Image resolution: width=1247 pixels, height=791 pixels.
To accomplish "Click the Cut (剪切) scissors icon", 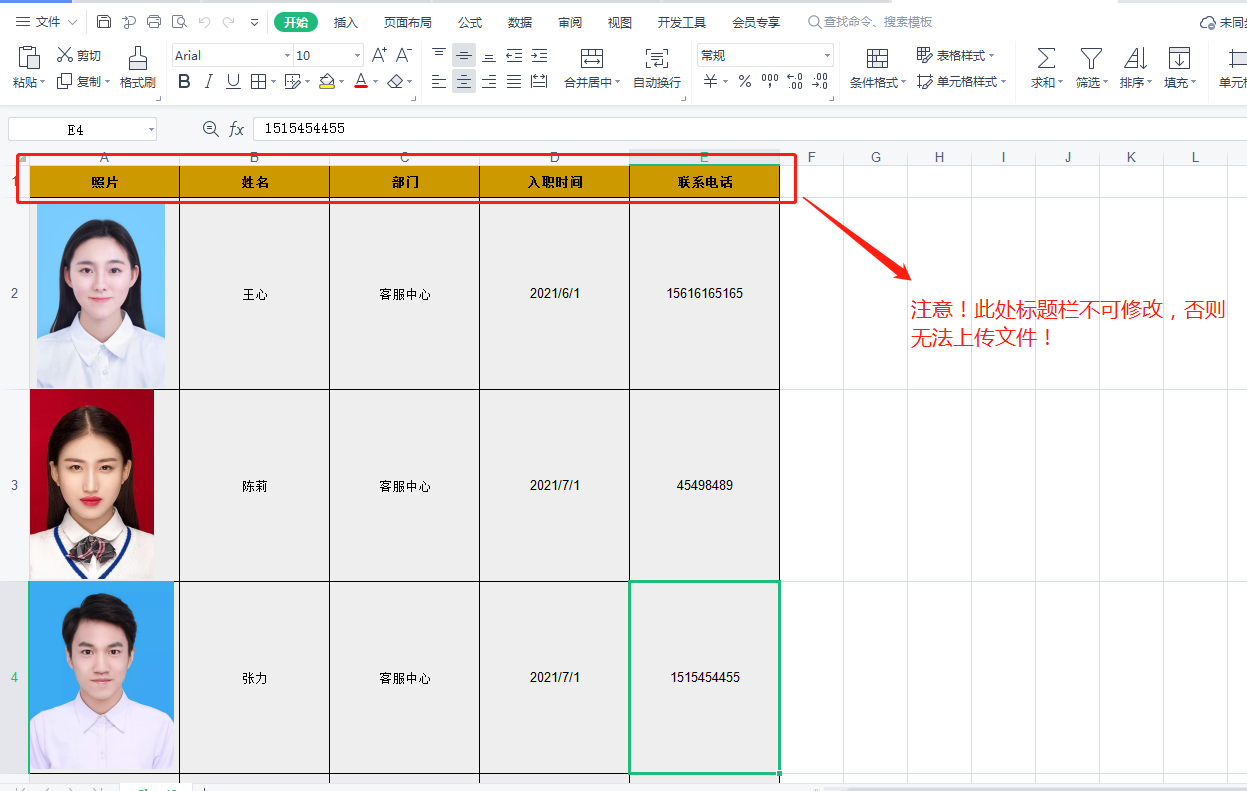I will point(65,55).
